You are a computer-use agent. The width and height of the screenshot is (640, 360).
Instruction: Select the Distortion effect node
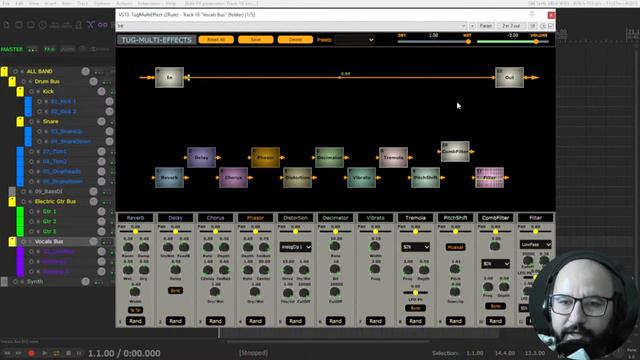coord(298,178)
